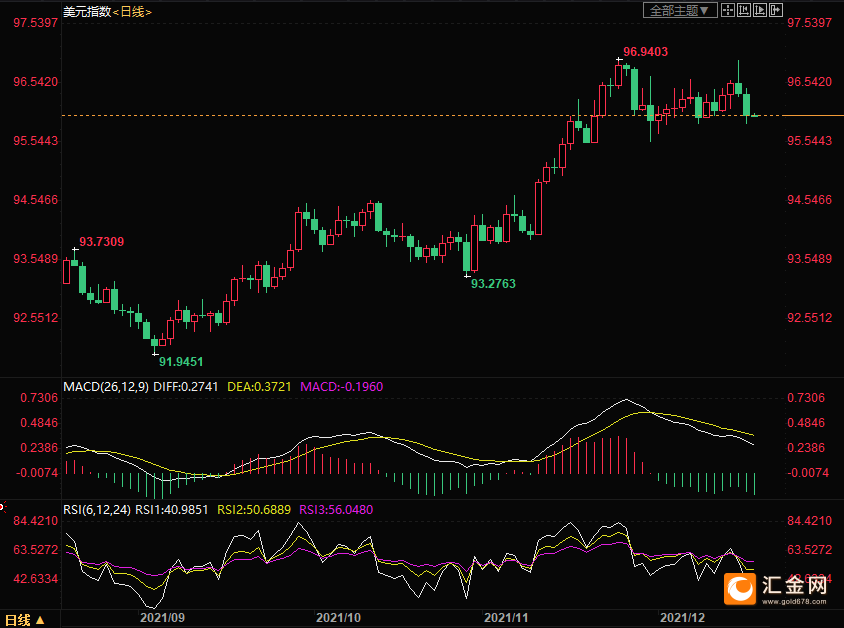Click the 2021/12 date marker
Image resolution: width=844 pixels, height=628 pixels.
click(x=683, y=618)
